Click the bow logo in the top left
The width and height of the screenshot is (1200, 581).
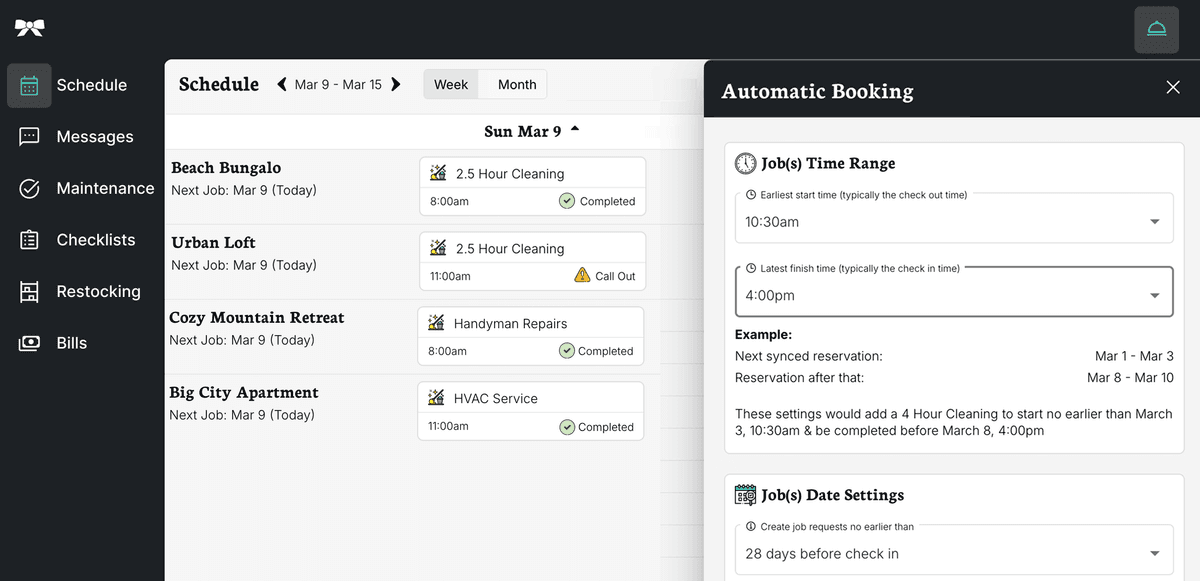click(x=29, y=28)
